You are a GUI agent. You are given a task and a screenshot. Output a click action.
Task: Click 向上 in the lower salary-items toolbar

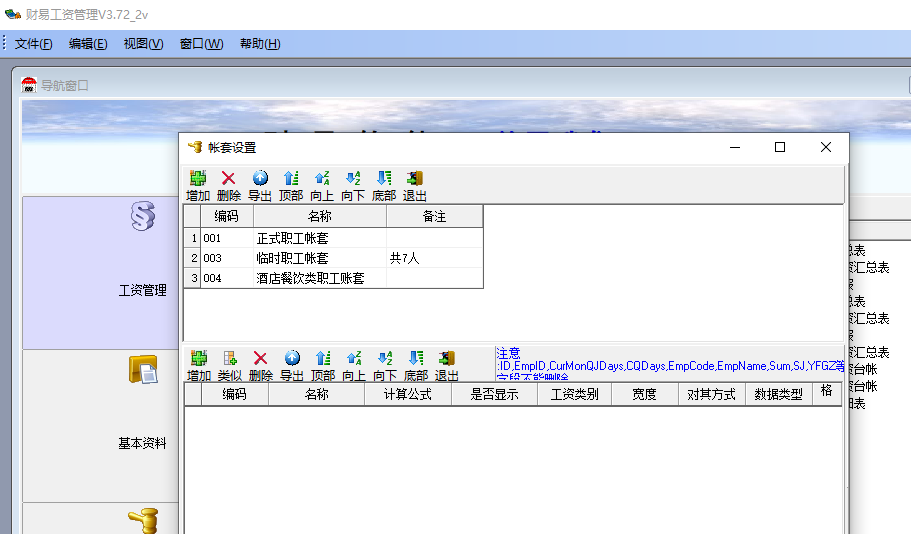(354, 366)
